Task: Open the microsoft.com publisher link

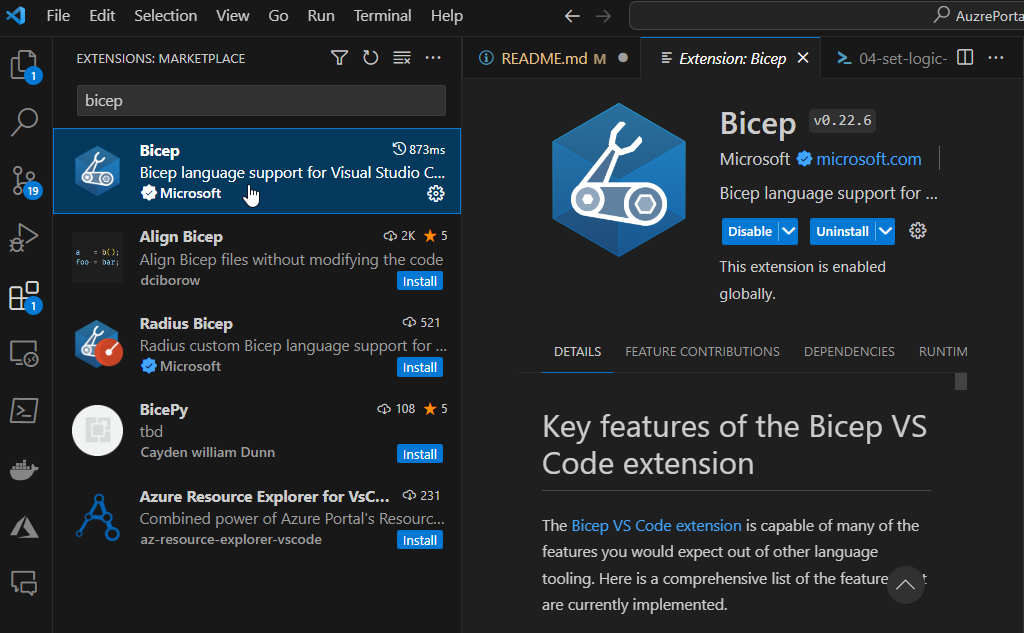Action: (x=869, y=159)
